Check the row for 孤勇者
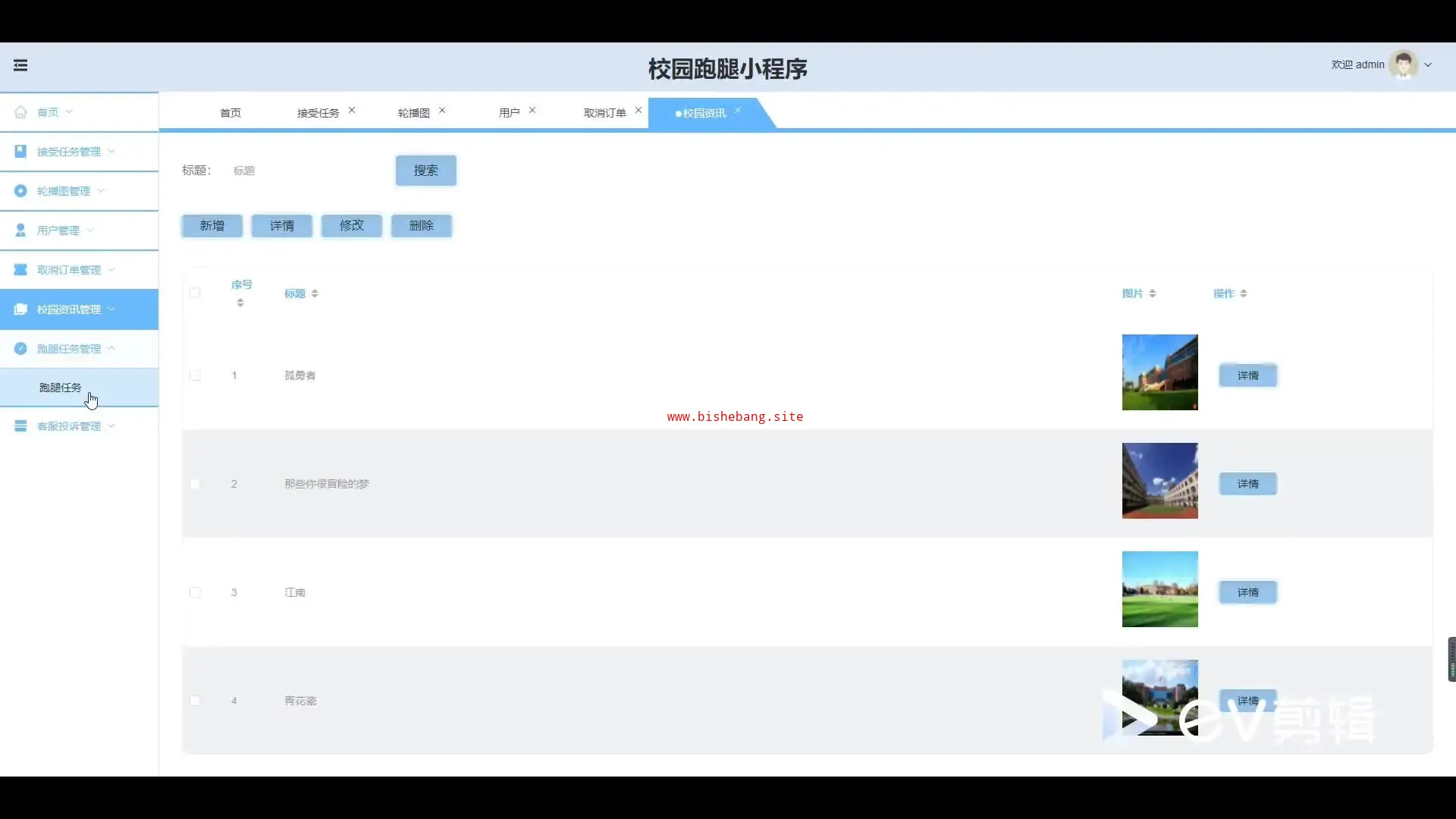 click(195, 375)
